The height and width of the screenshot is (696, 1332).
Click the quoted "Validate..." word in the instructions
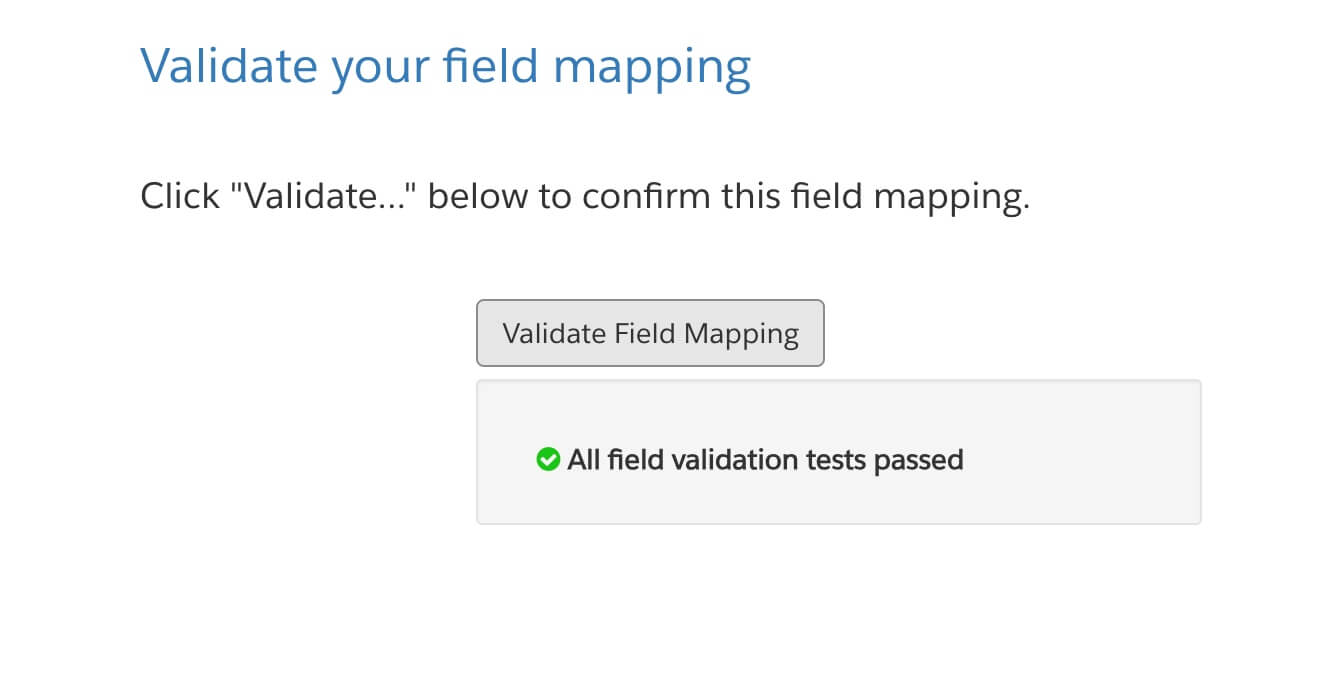[x=336, y=196]
